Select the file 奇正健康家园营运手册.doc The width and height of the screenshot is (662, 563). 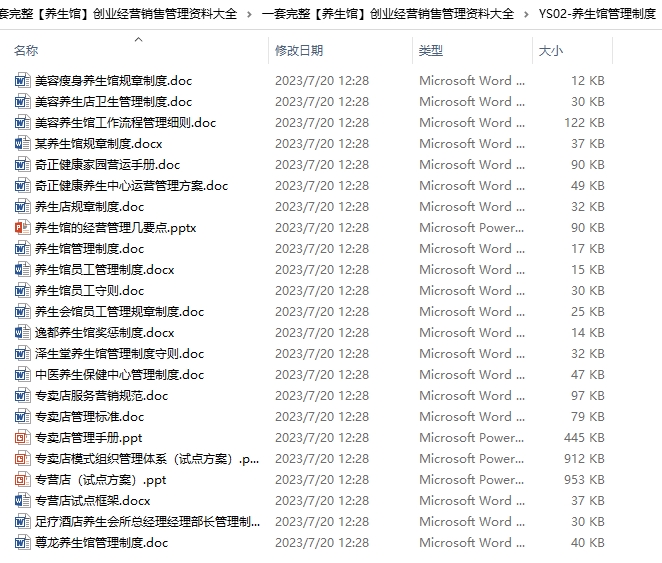107,164
